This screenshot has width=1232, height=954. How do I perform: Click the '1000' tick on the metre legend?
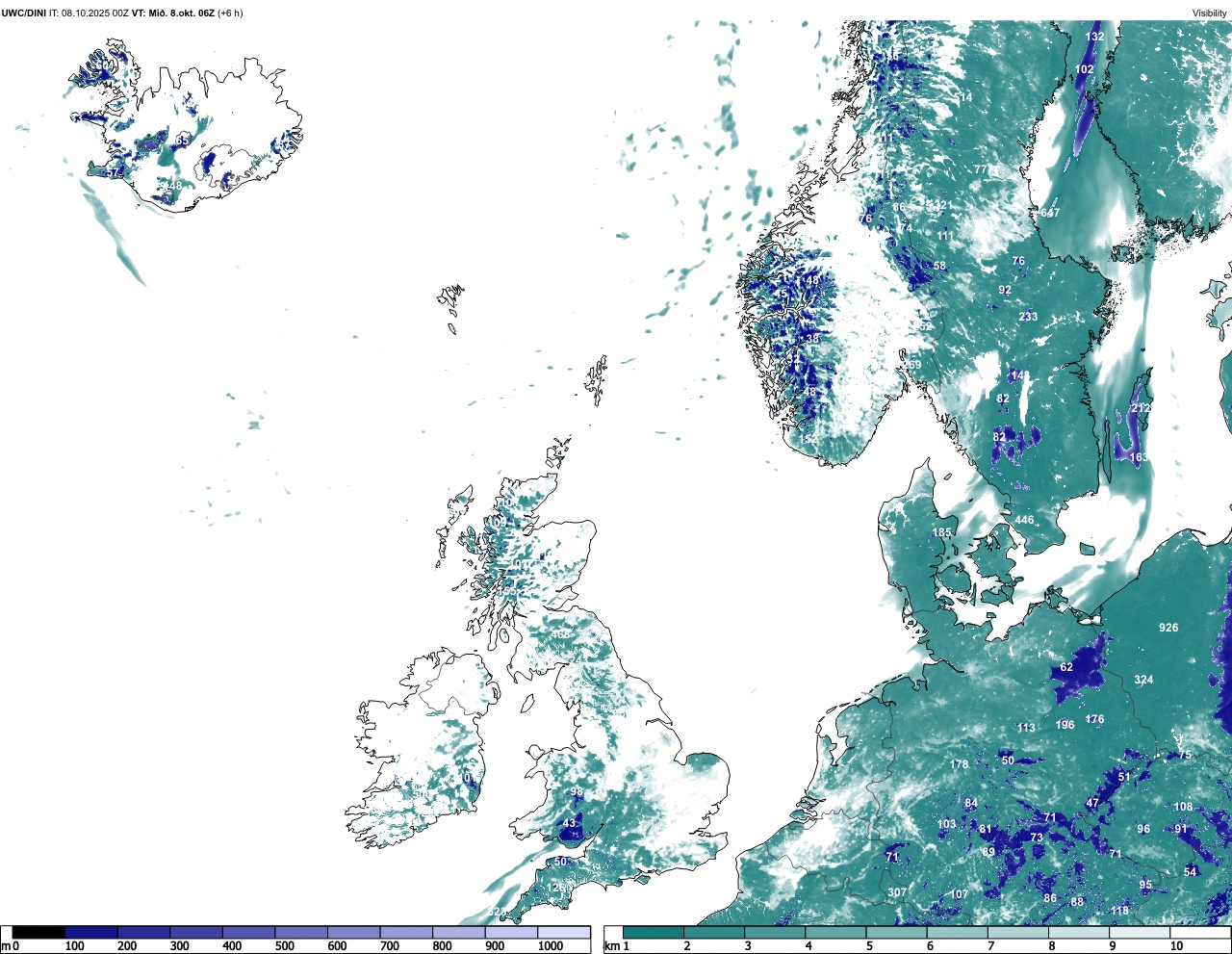[551, 946]
